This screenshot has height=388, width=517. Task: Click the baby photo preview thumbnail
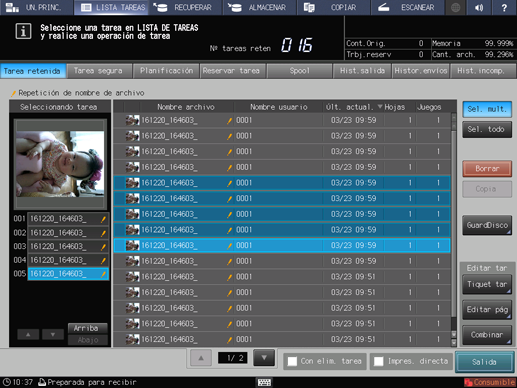tap(60, 164)
